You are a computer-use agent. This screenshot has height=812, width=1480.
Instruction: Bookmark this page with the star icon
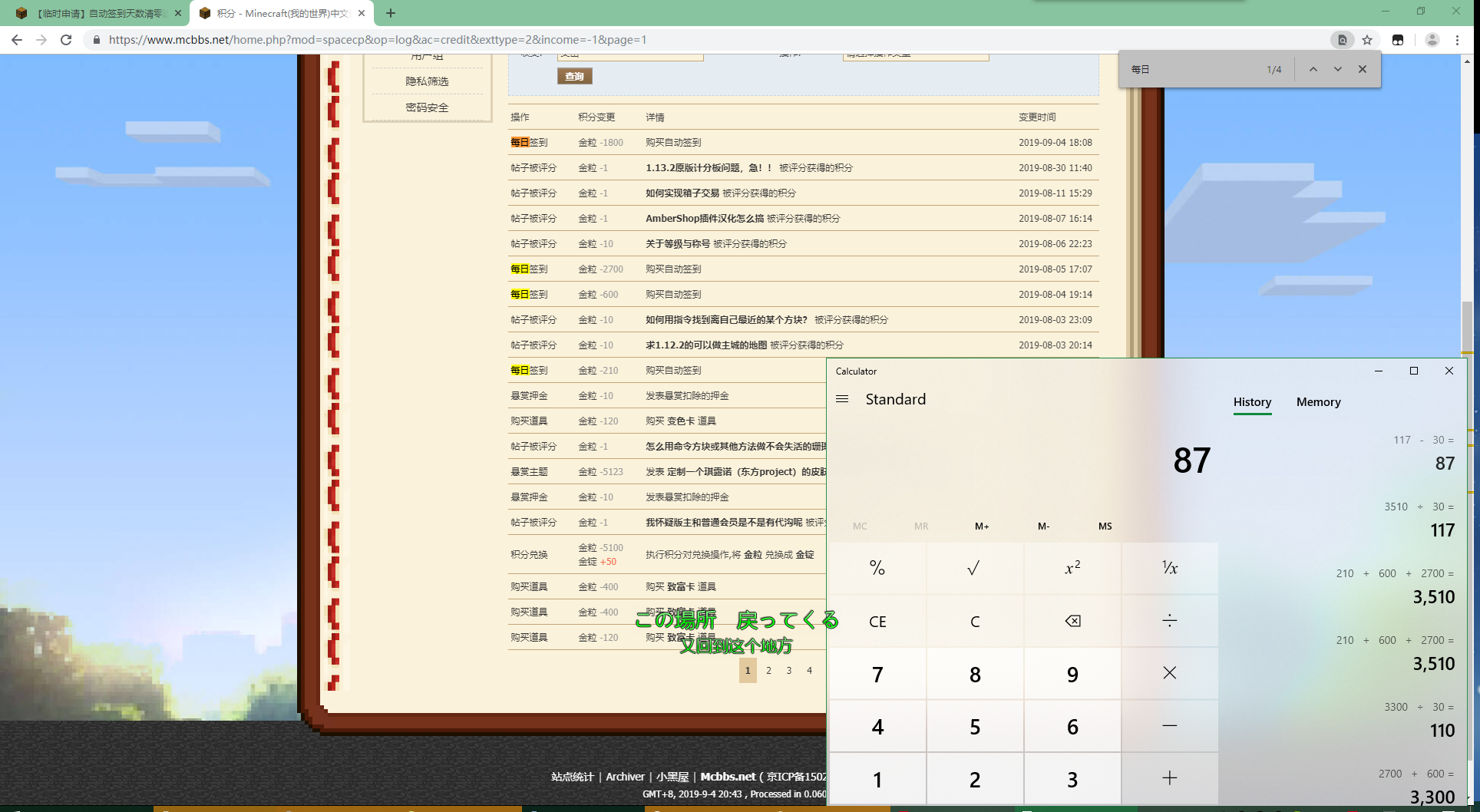click(x=1367, y=40)
